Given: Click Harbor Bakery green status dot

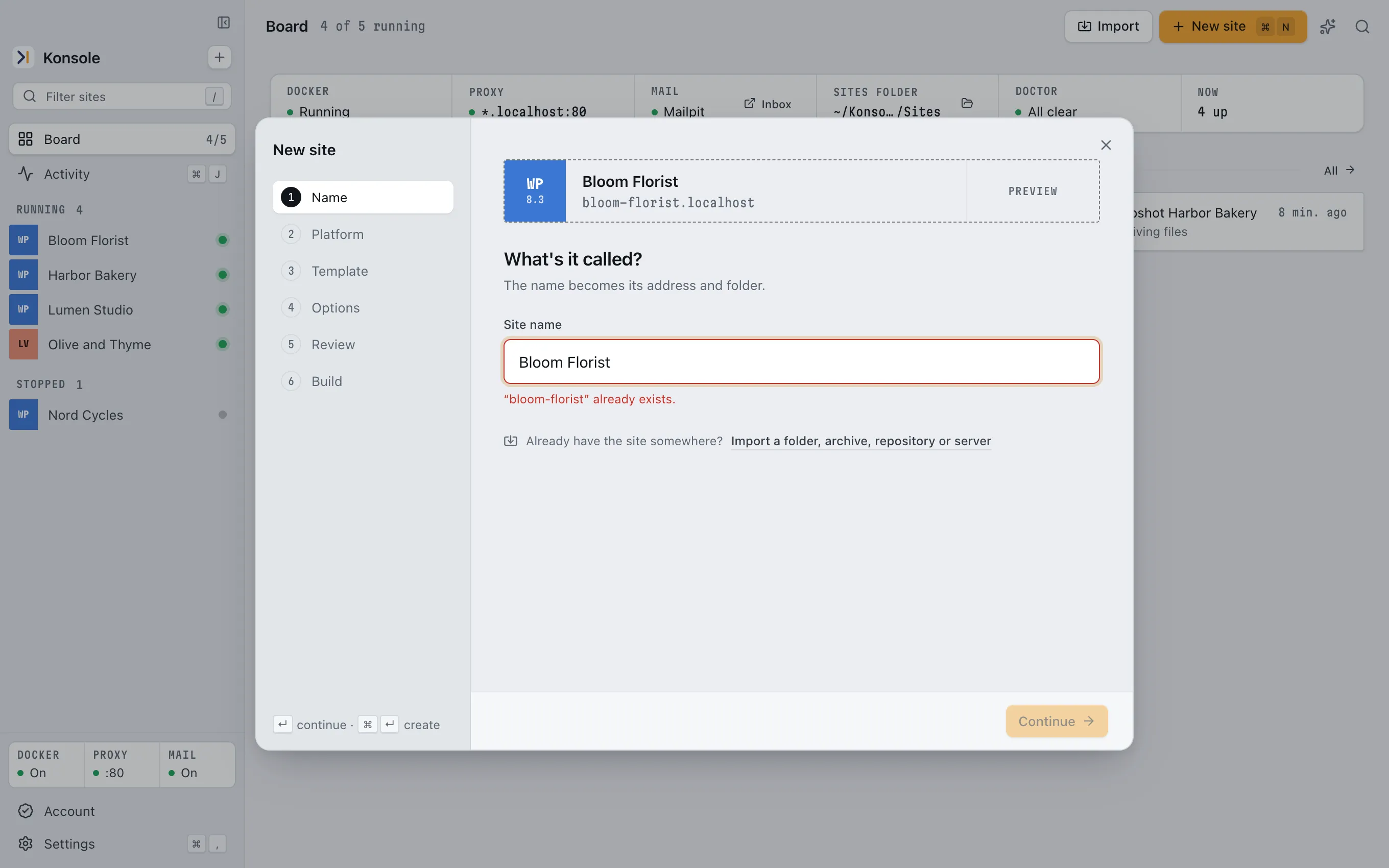Looking at the screenshot, I should click(x=223, y=275).
